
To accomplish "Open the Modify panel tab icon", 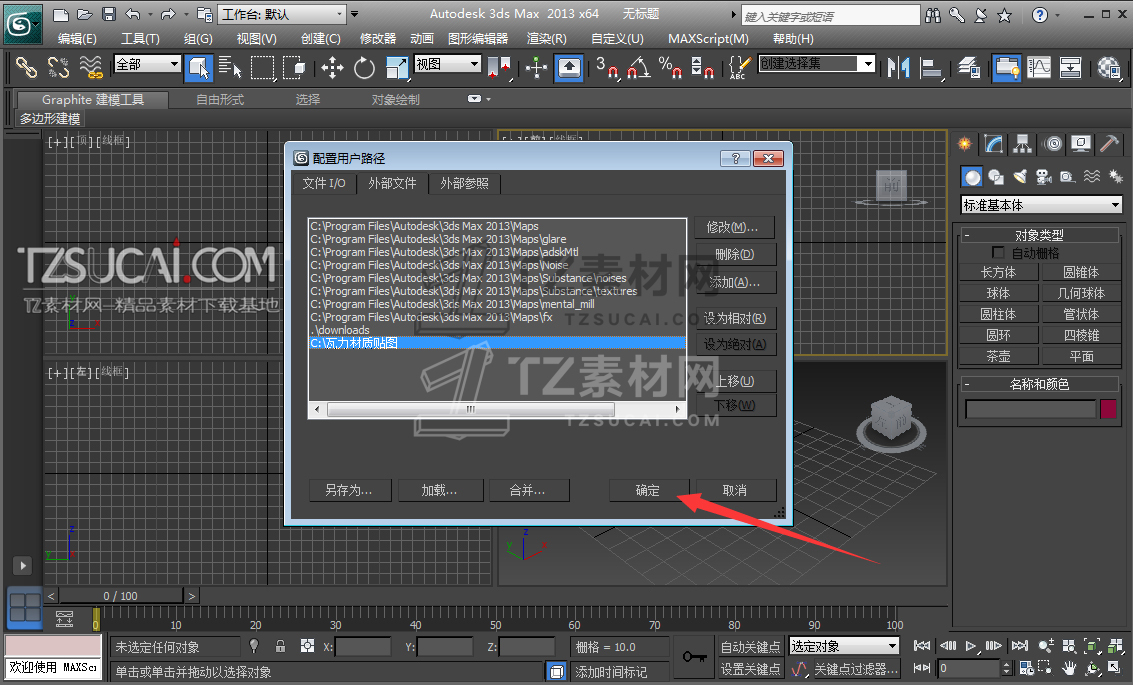I will coord(993,144).
